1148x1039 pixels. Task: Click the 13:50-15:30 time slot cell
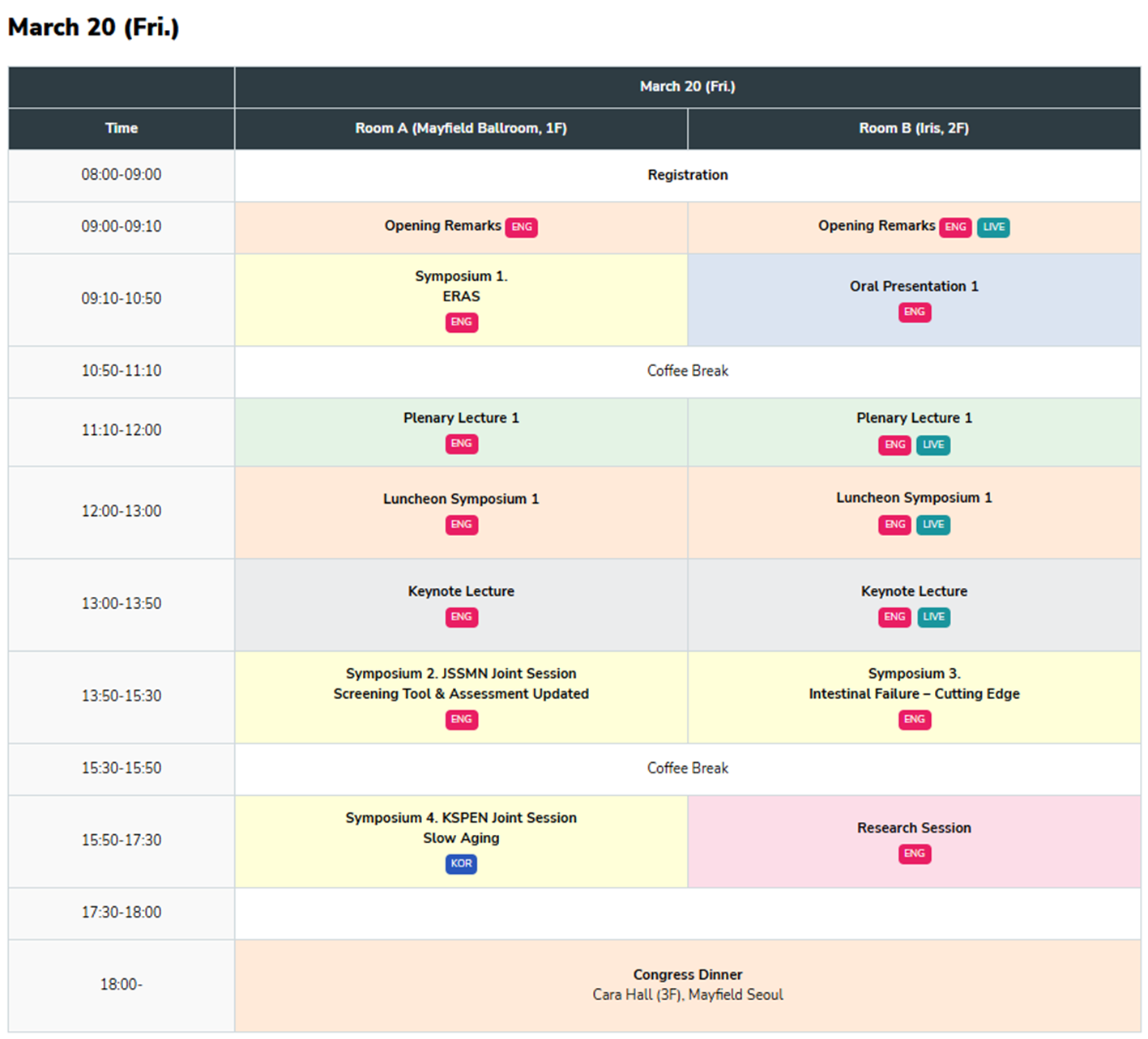point(122,696)
